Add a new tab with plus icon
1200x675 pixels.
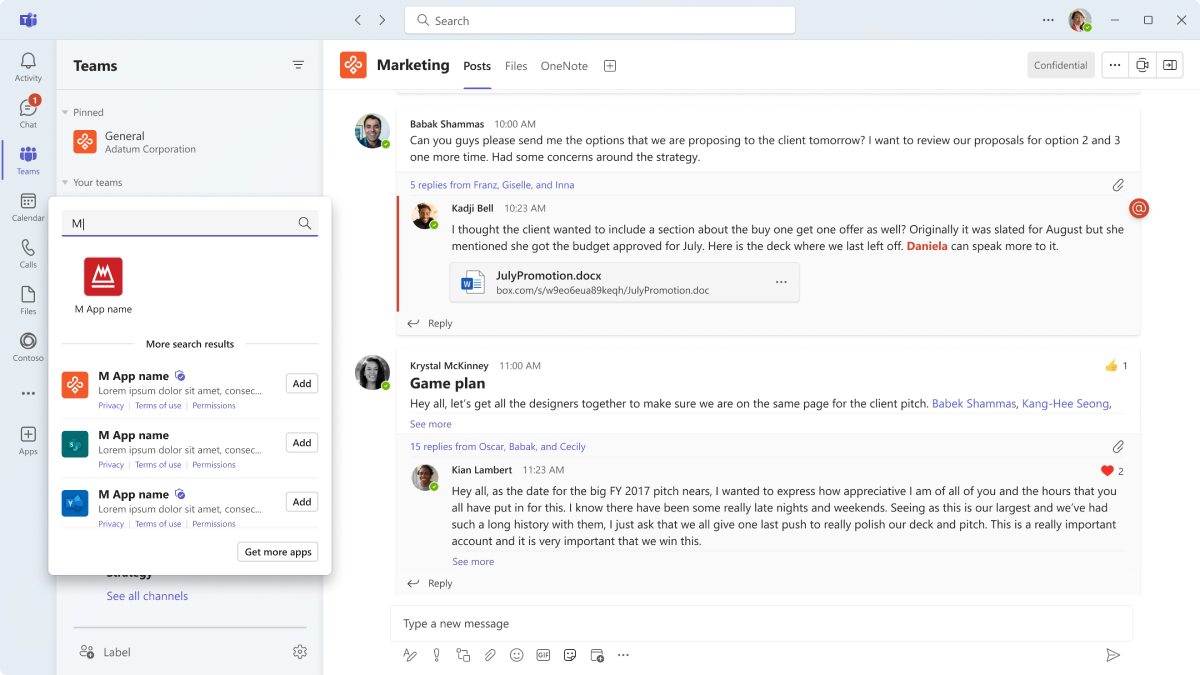click(x=610, y=66)
